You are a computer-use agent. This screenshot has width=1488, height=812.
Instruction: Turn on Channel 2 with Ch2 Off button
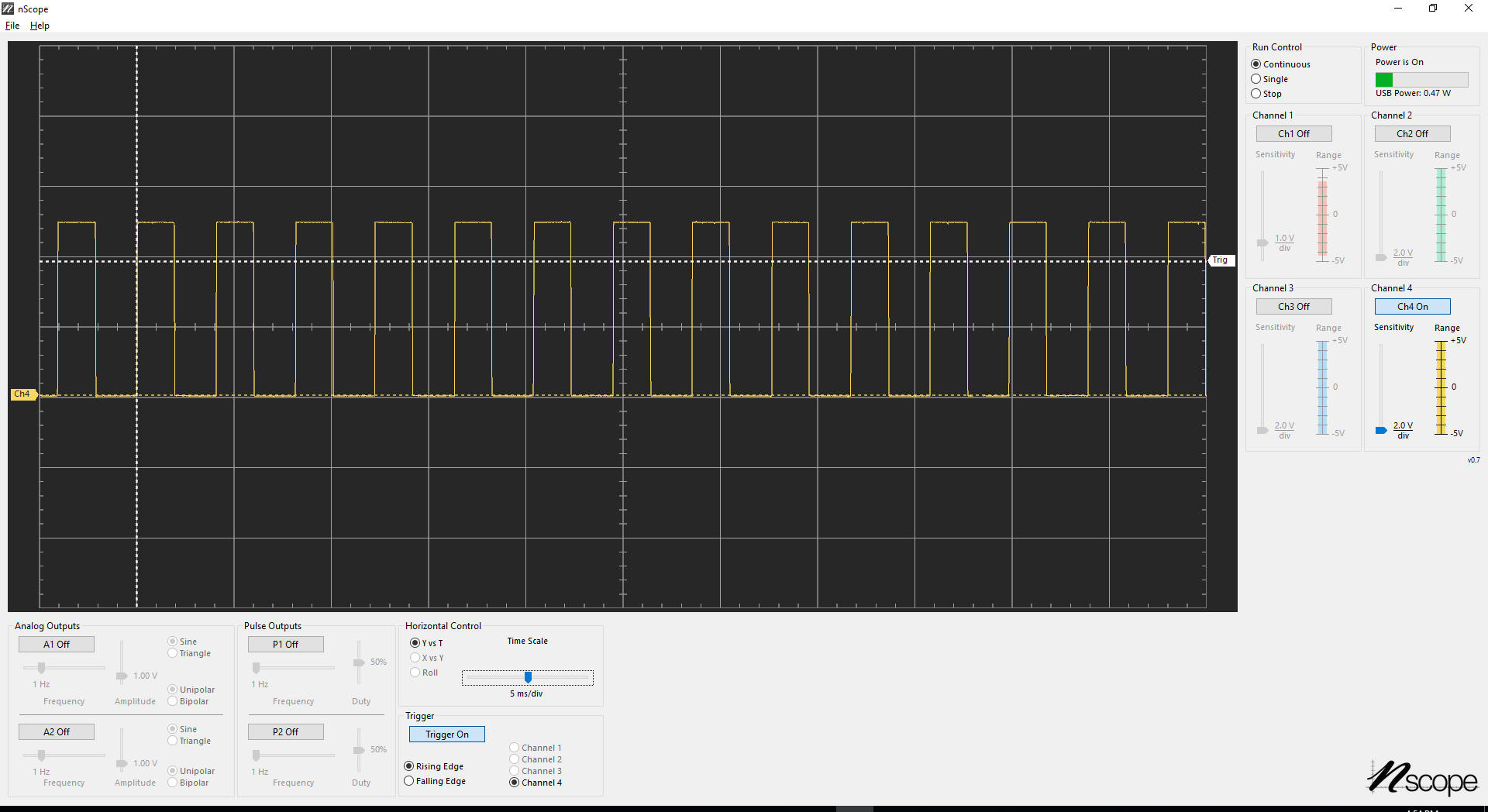click(x=1412, y=134)
